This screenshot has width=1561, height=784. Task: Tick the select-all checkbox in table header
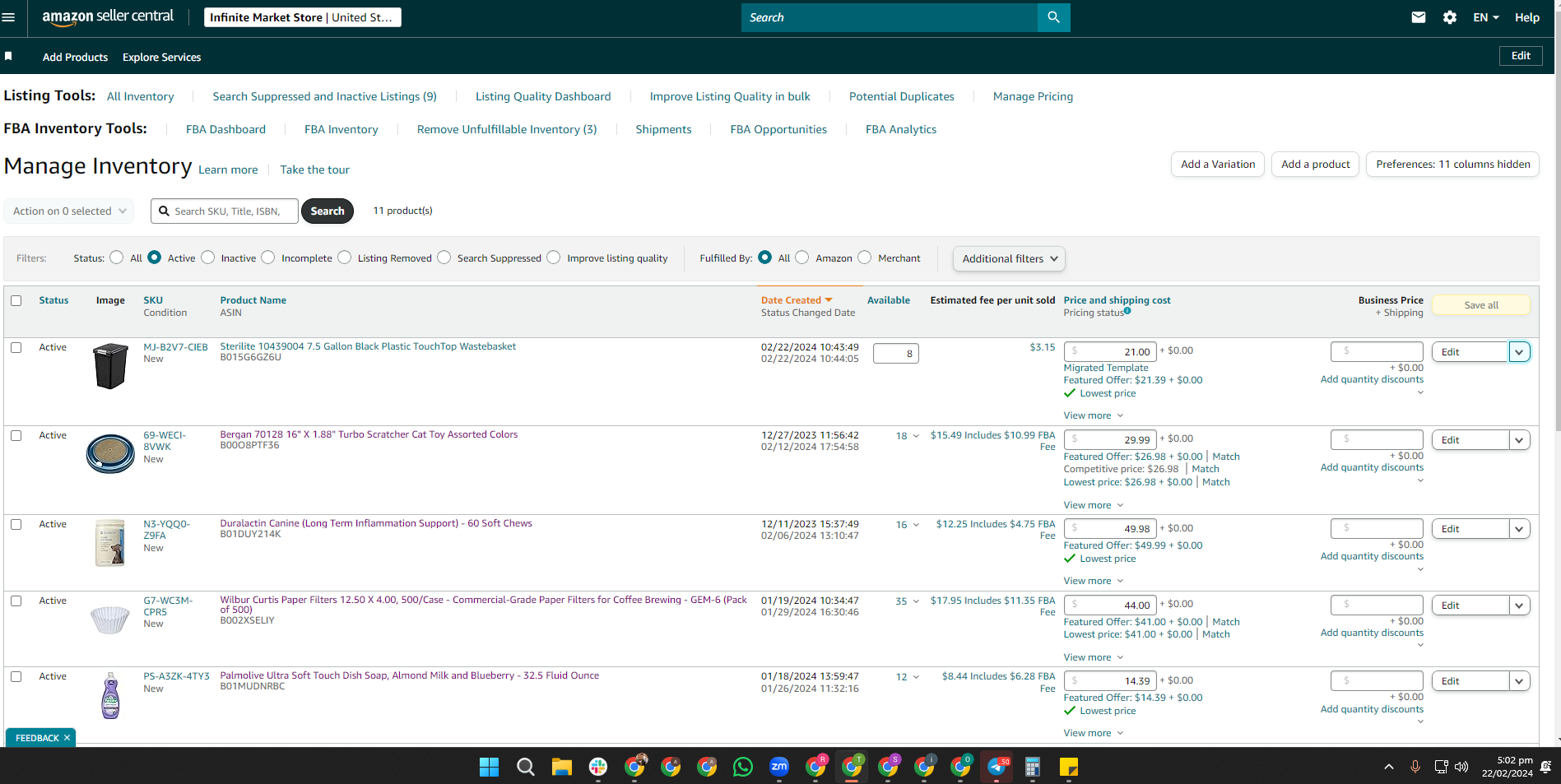[x=16, y=300]
